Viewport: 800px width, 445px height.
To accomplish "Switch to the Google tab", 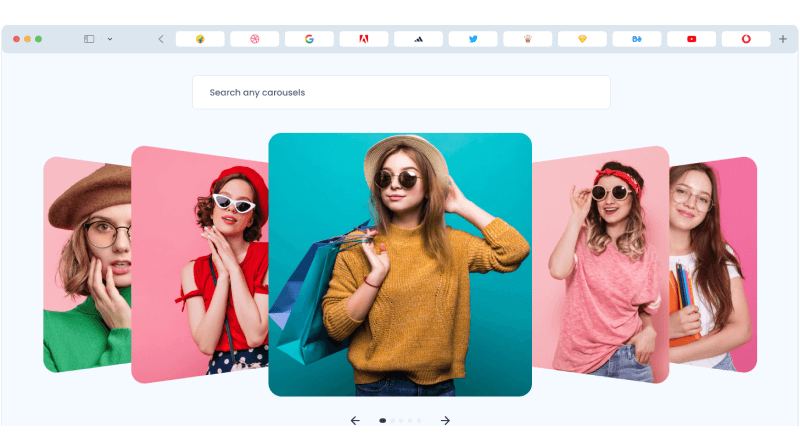I will (309, 39).
